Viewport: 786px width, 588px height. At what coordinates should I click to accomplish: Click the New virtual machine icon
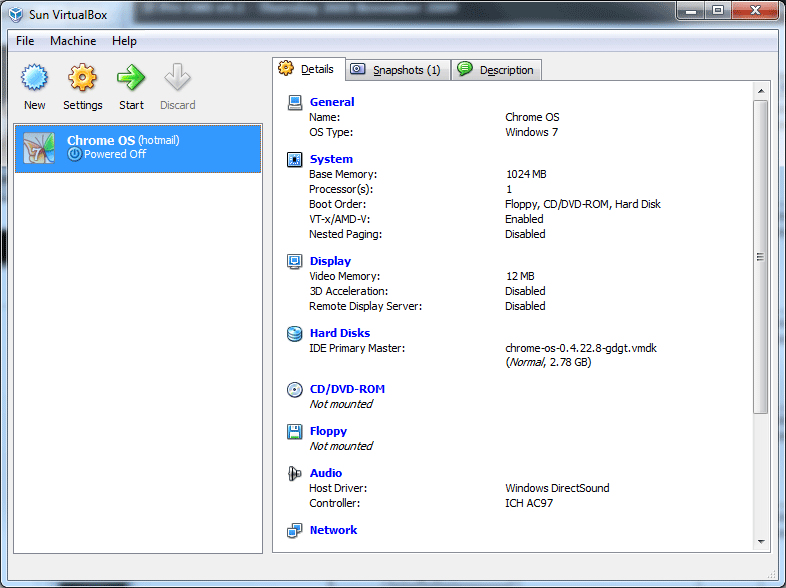coord(34,78)
